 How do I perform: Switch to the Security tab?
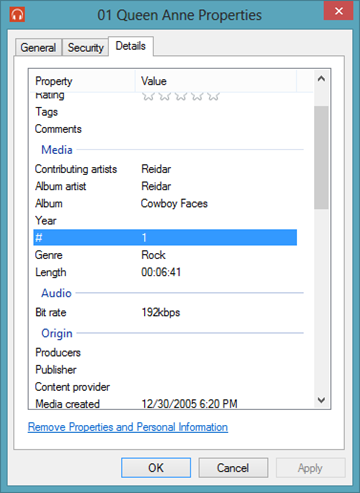point(86,47)
